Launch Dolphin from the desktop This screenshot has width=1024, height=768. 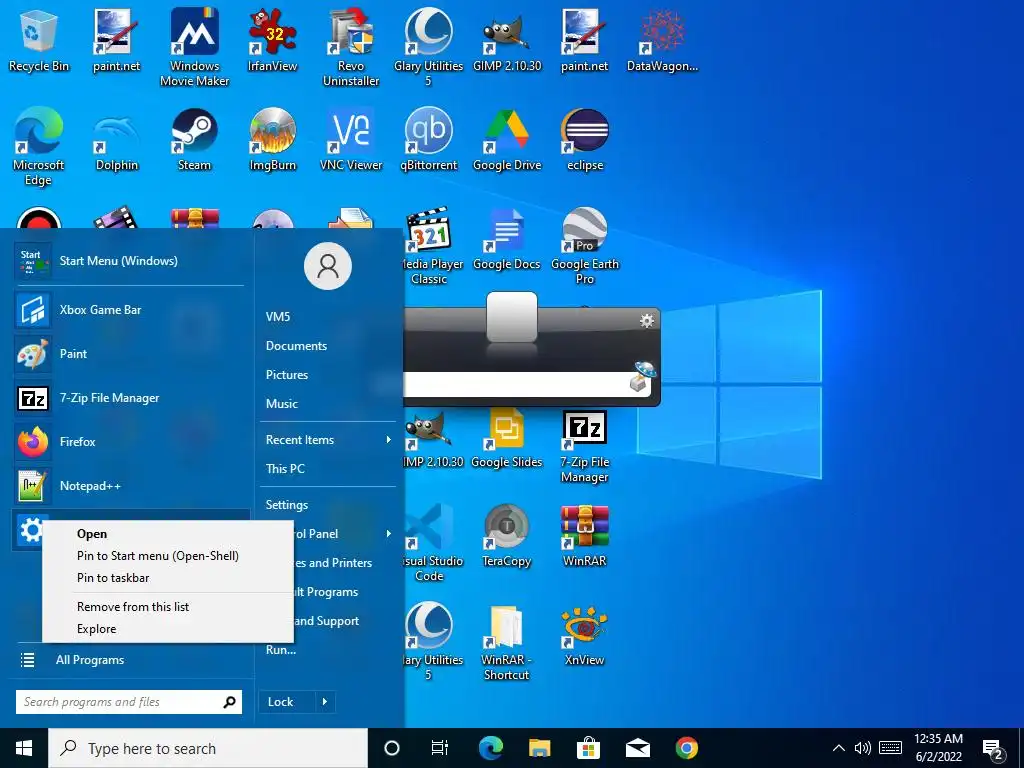(x=117, y=140)
